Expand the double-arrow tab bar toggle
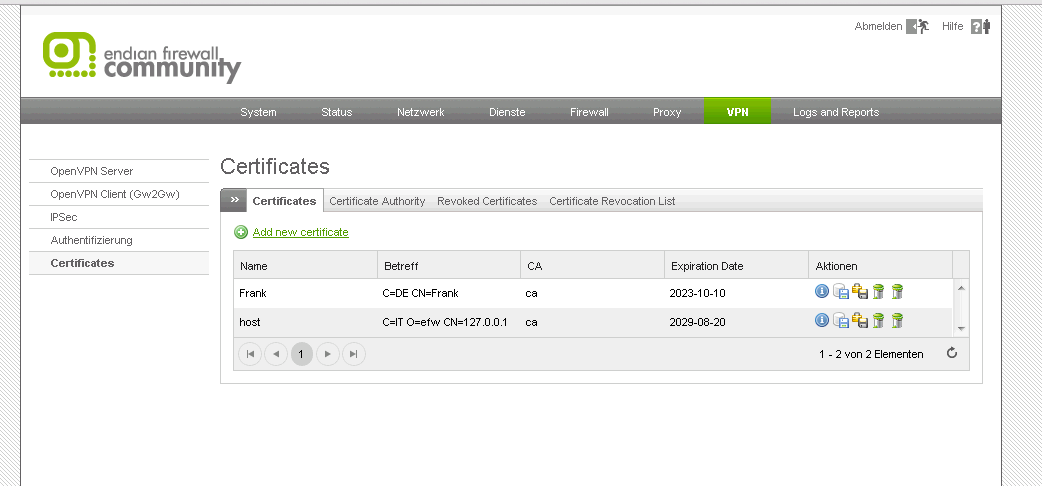1042x486 pixels. coord(234,200)
